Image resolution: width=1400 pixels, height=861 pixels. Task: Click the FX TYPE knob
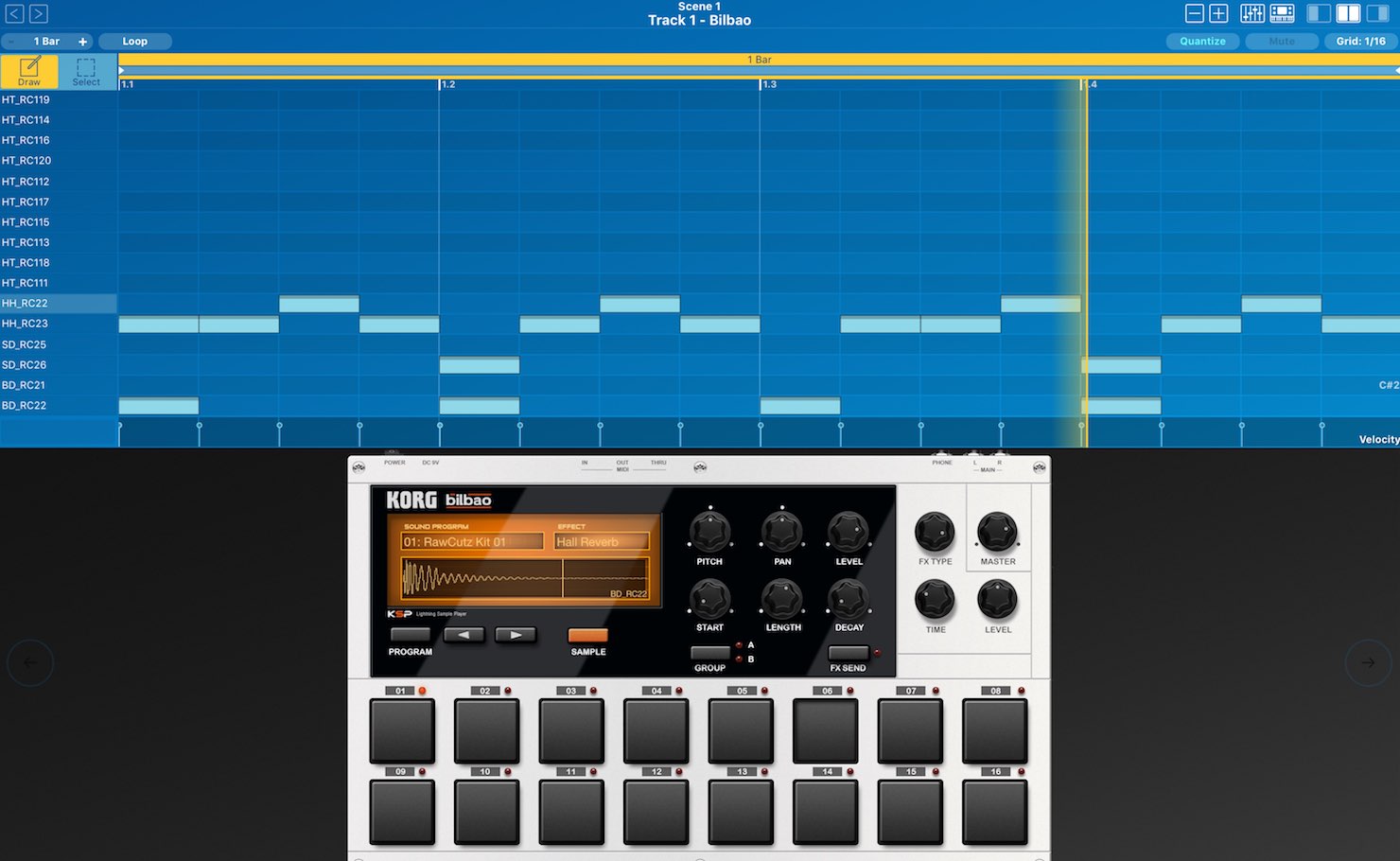click(935, 532)
